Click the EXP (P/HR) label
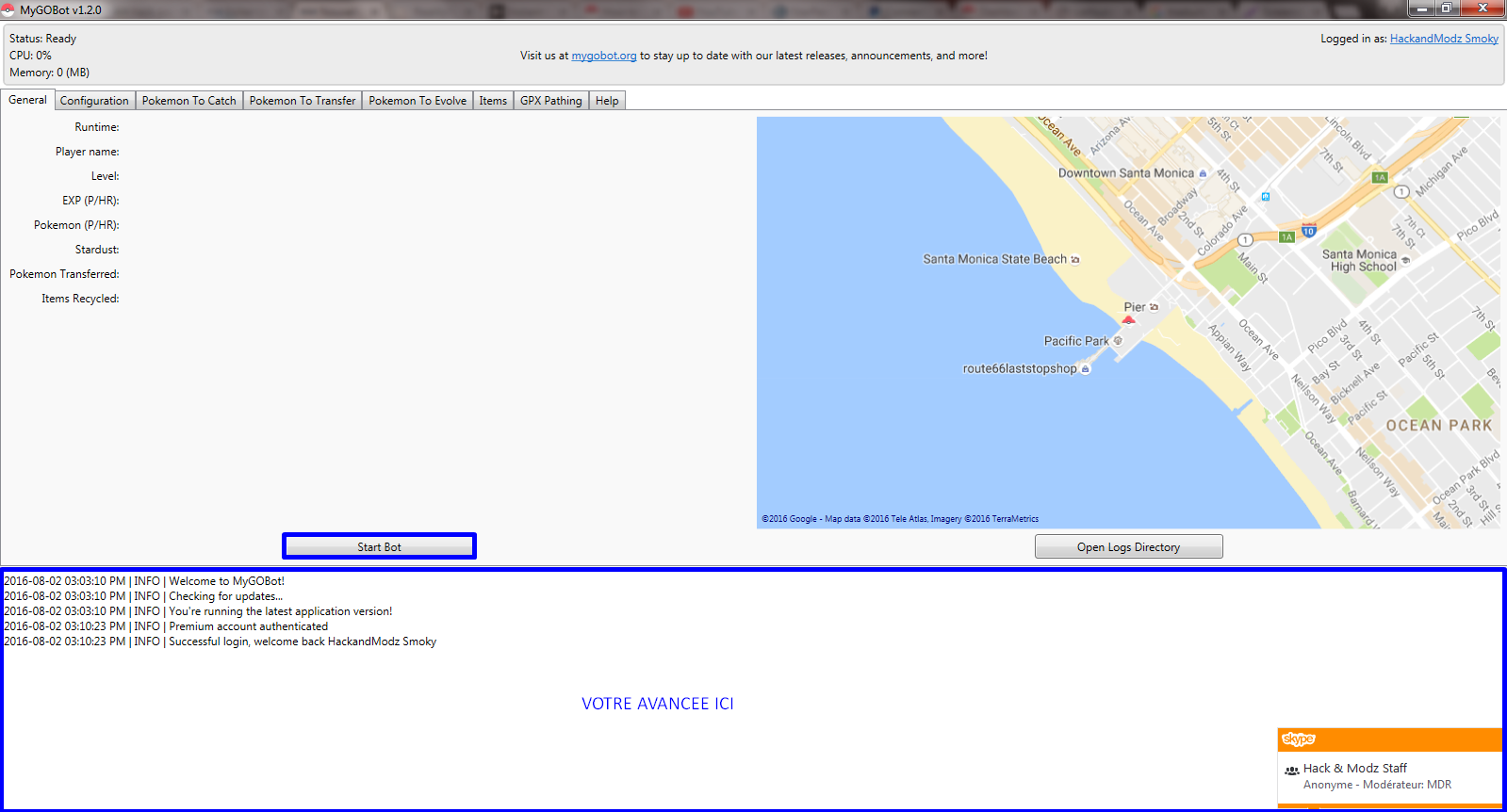The width and height of the screenshot is (1507, 812). pos(90,201)
